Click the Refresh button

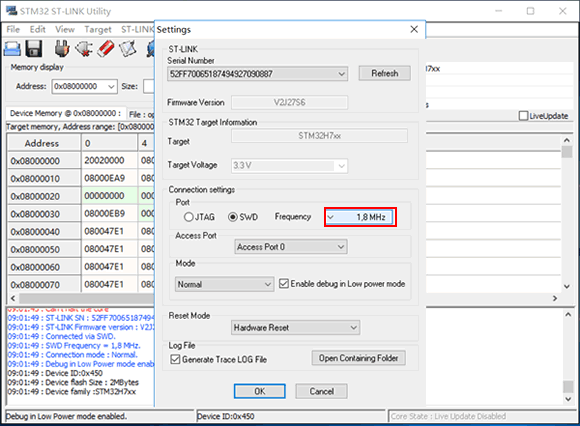point(385,73)
